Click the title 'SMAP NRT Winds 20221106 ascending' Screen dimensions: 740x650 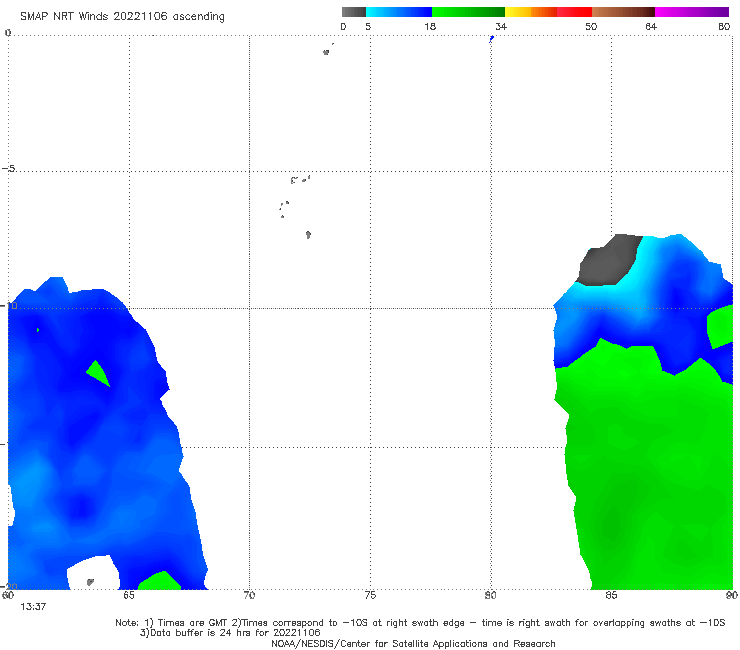click(122, 16)
